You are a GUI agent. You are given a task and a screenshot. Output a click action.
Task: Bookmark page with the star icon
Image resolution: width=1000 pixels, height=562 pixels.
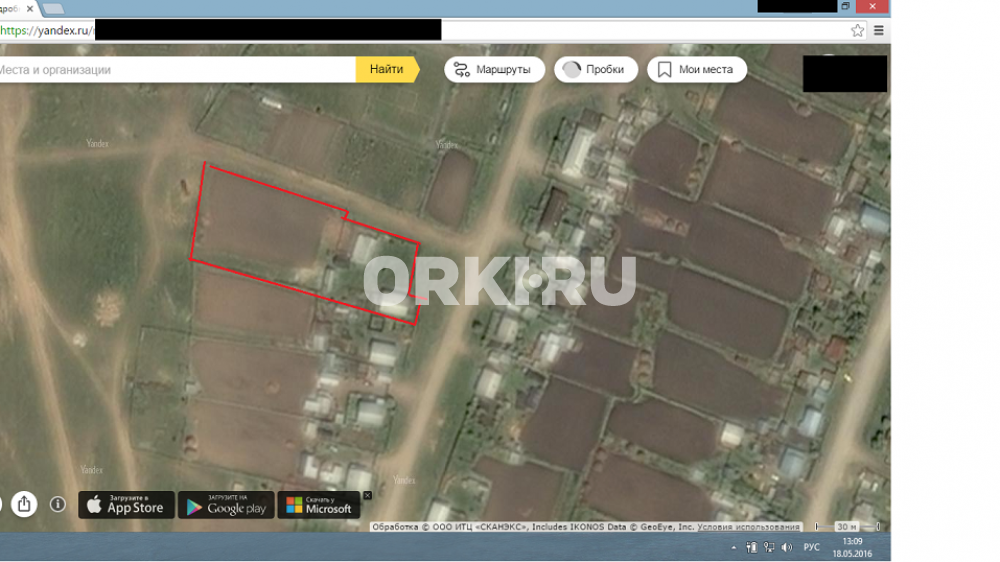(x=857, y=30)
